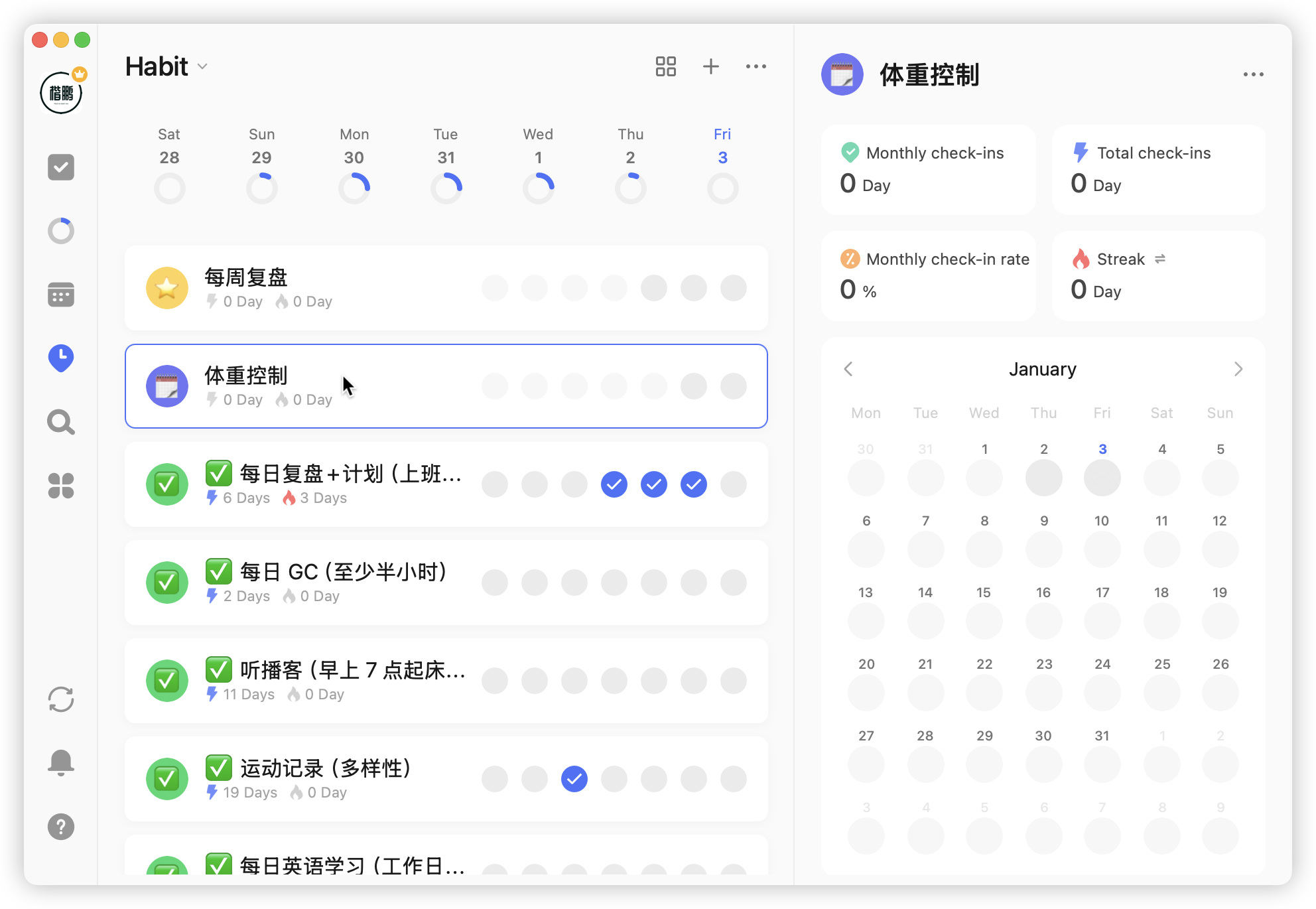This screenshot has height=909, width=1316.
Task: Click the Search magnifier sidebar icon
Action: click(x=61, y=422)
